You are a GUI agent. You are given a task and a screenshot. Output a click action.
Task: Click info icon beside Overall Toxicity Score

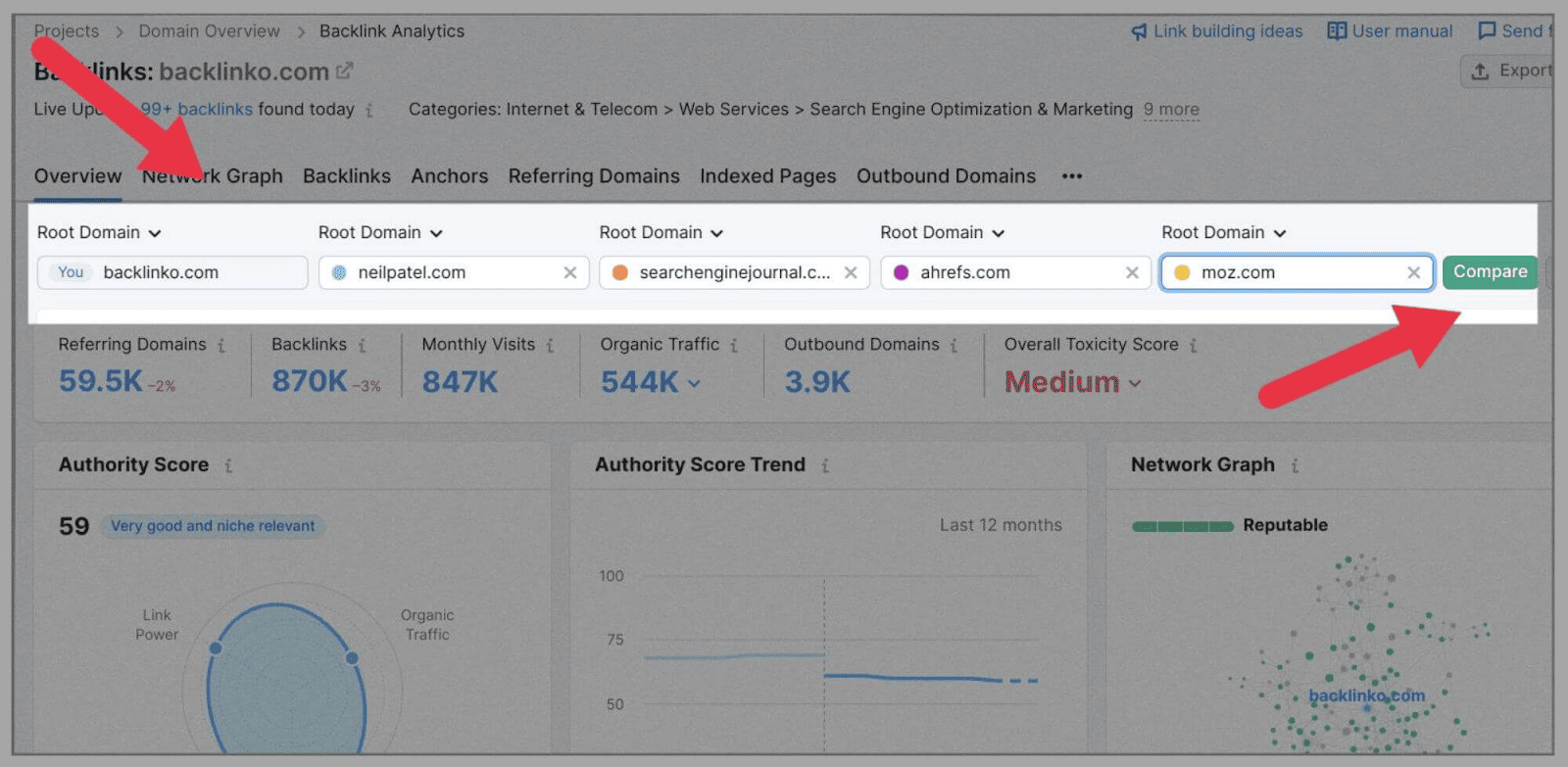(1193, 346)
